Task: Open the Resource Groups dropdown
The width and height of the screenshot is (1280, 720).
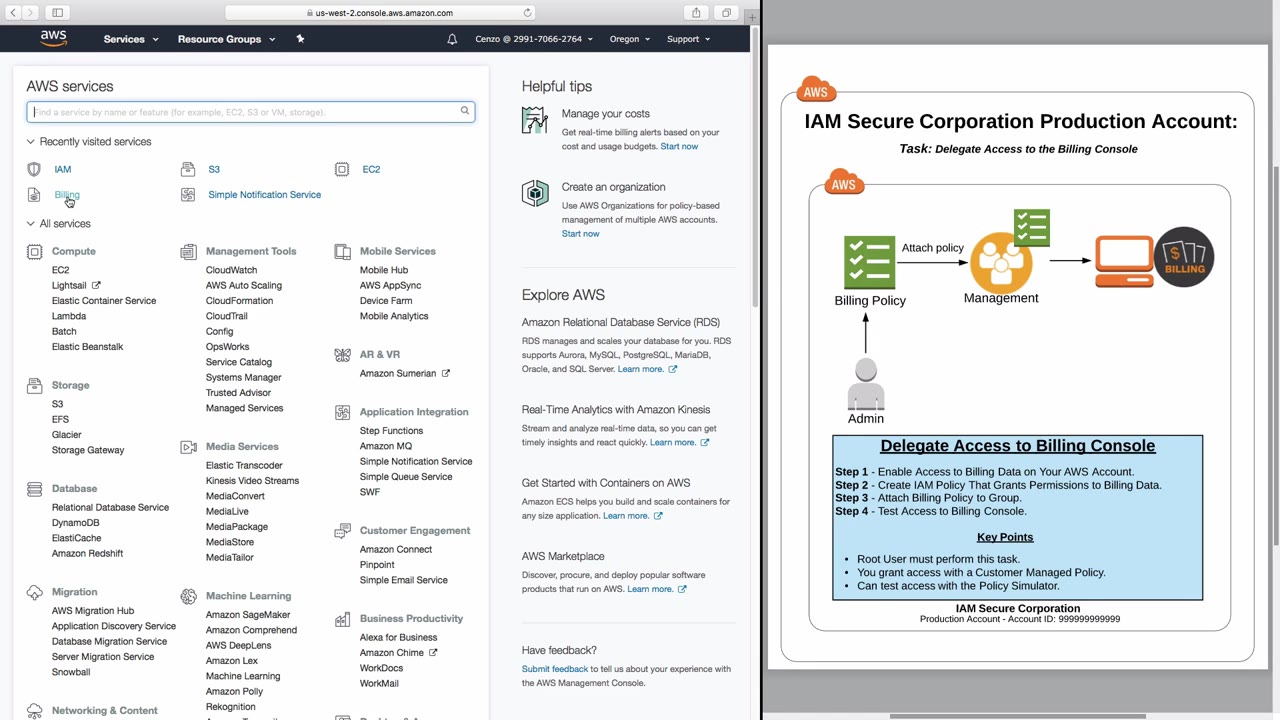Action: [x=226, y=39]
